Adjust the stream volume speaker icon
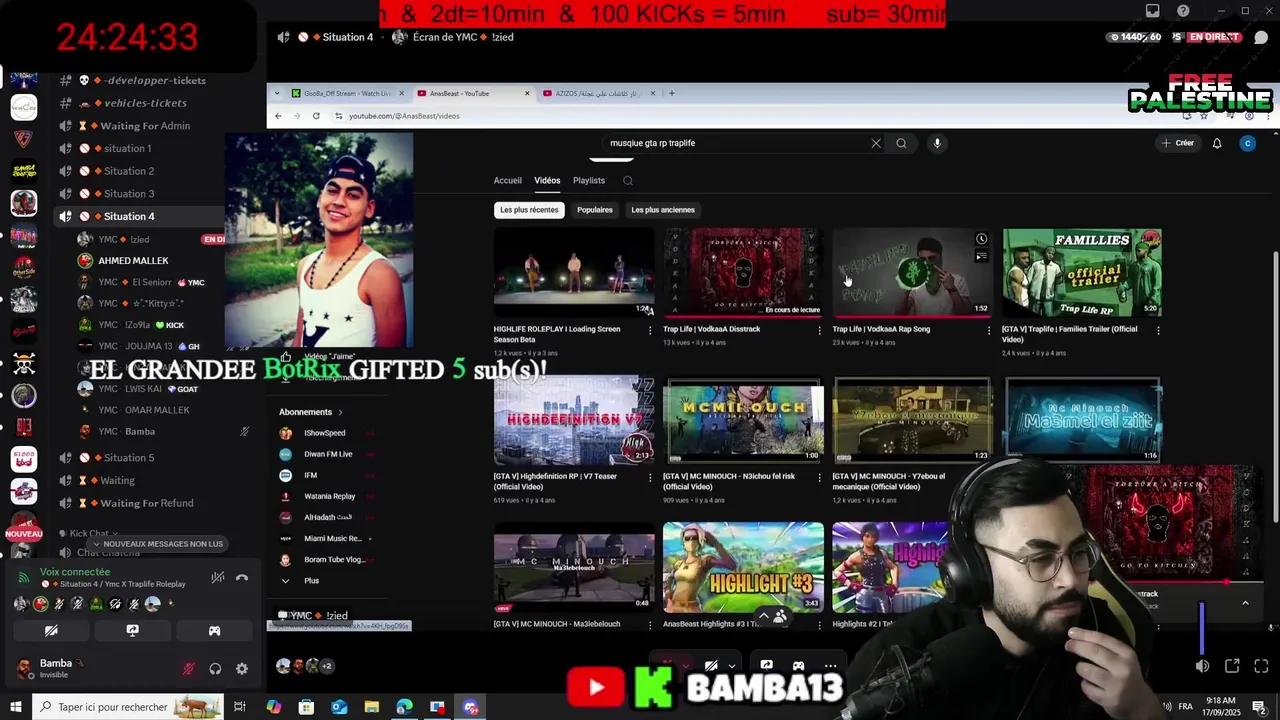The height and width of the screenshot is (720, 1280). point(1202,666)
